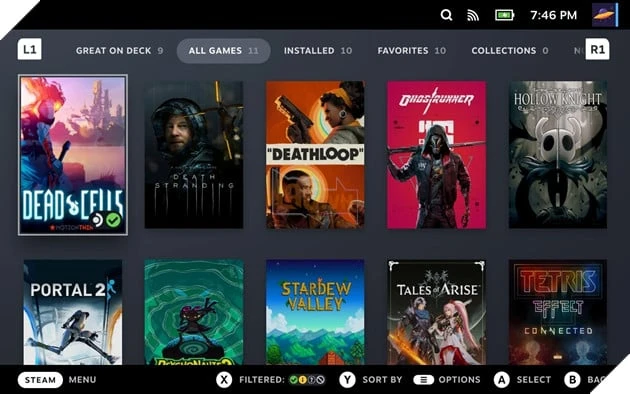The height and width of the screenshot is (394, 630).
Task: Open the MENU label beside STEAM
Action: (x=82, y=380)
